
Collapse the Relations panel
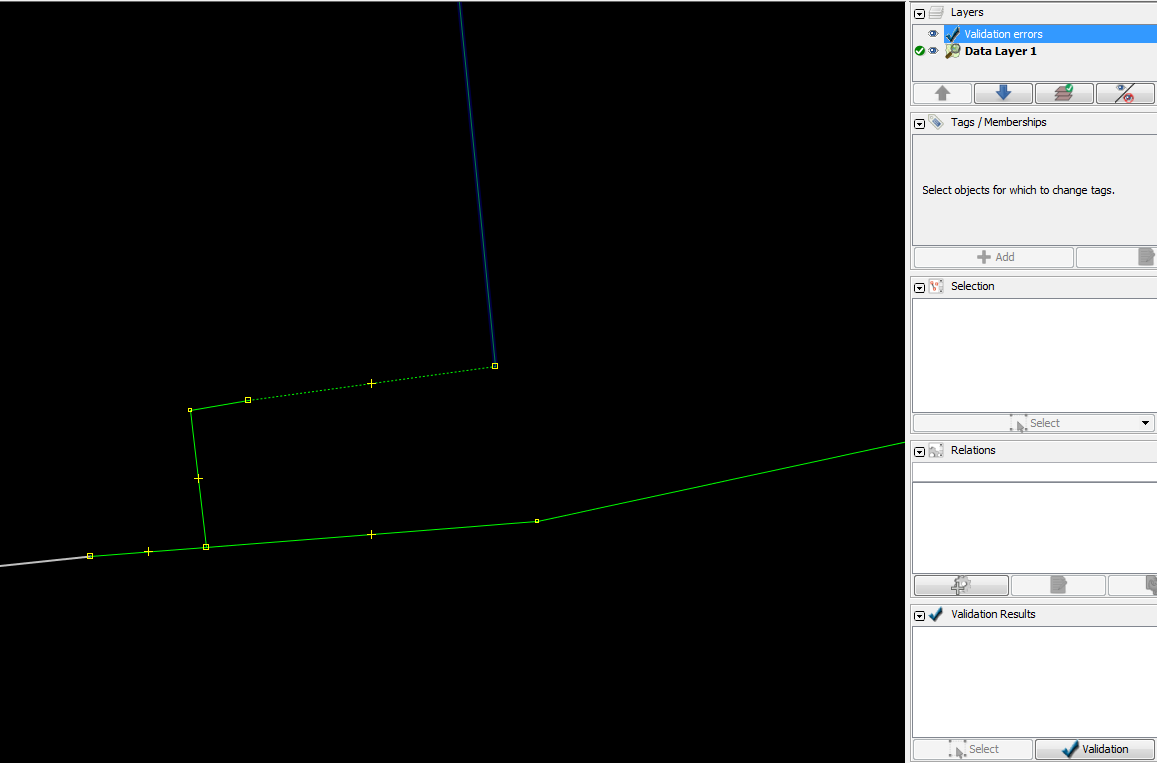[919, 451]
